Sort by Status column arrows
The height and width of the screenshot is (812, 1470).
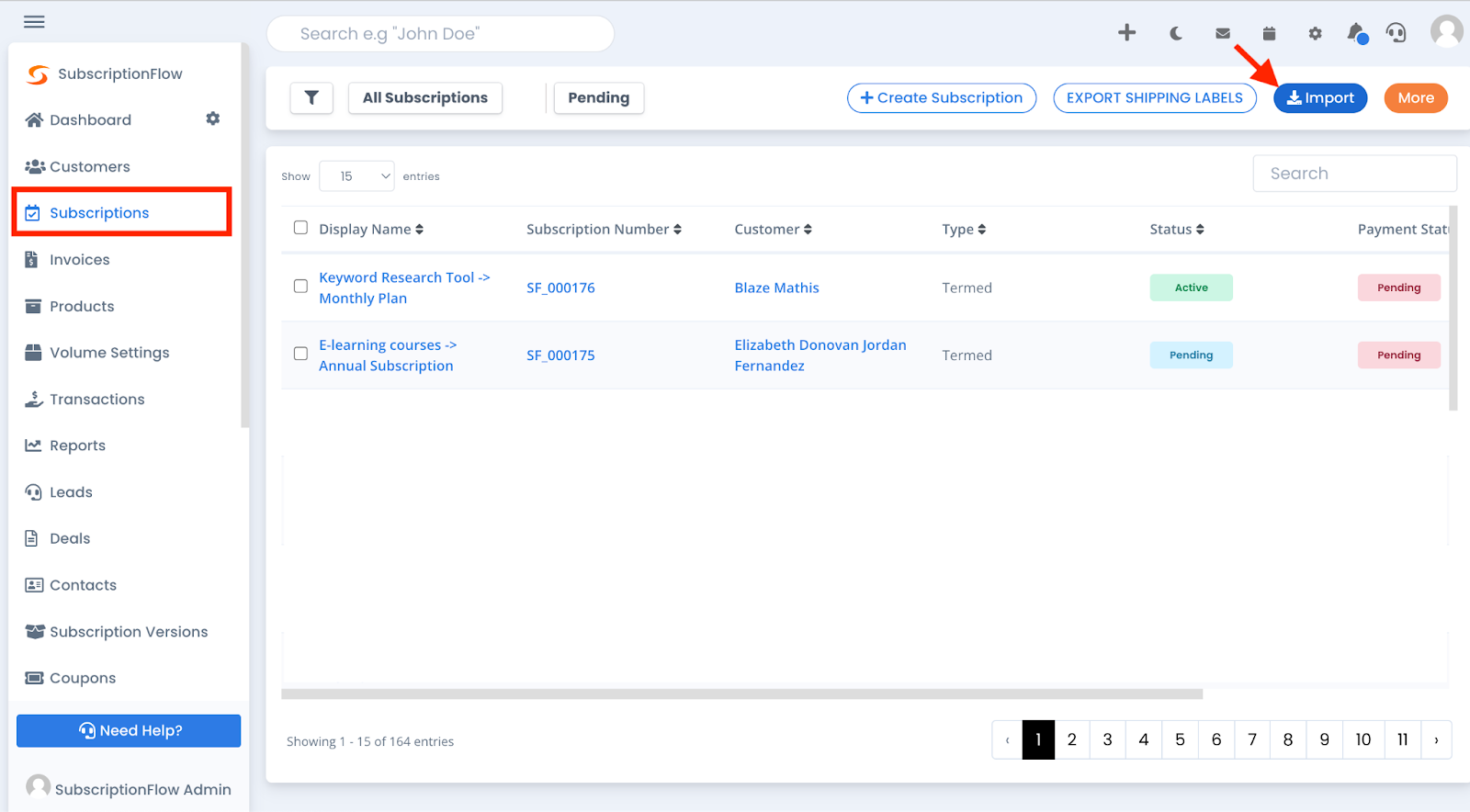1200,230
